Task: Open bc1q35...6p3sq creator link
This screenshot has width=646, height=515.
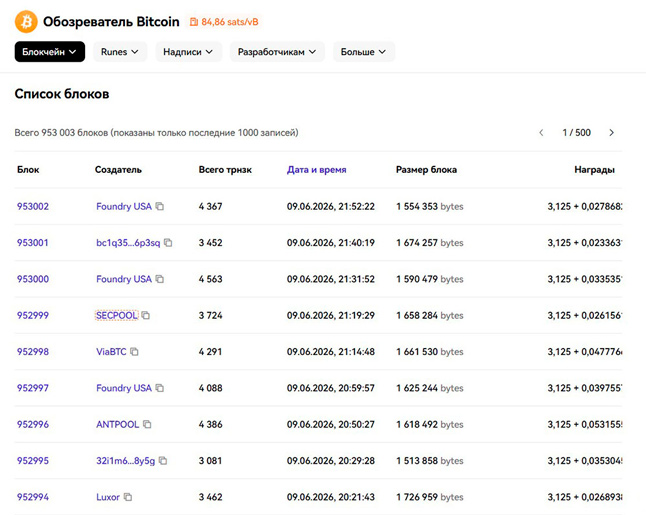Action: point(128,243)
